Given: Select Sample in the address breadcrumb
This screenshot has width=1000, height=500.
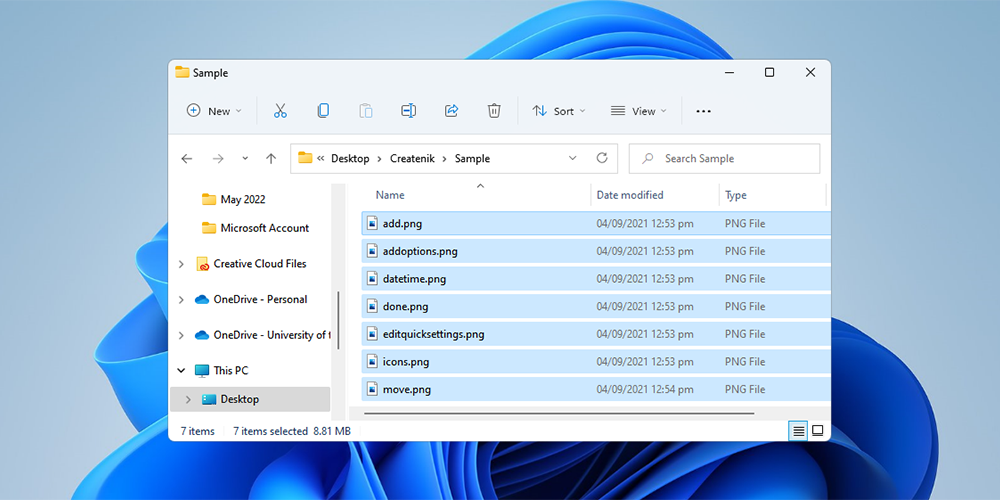Looking at the screenshot, I should (472, 159).
